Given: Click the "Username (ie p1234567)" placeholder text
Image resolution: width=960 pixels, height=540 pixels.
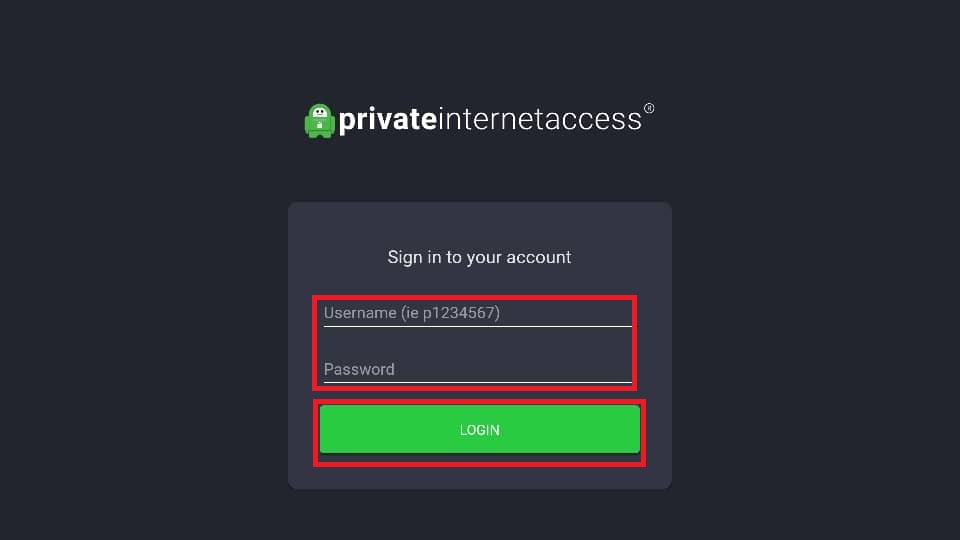Looking at the screenshot, I should coord(412,313).
